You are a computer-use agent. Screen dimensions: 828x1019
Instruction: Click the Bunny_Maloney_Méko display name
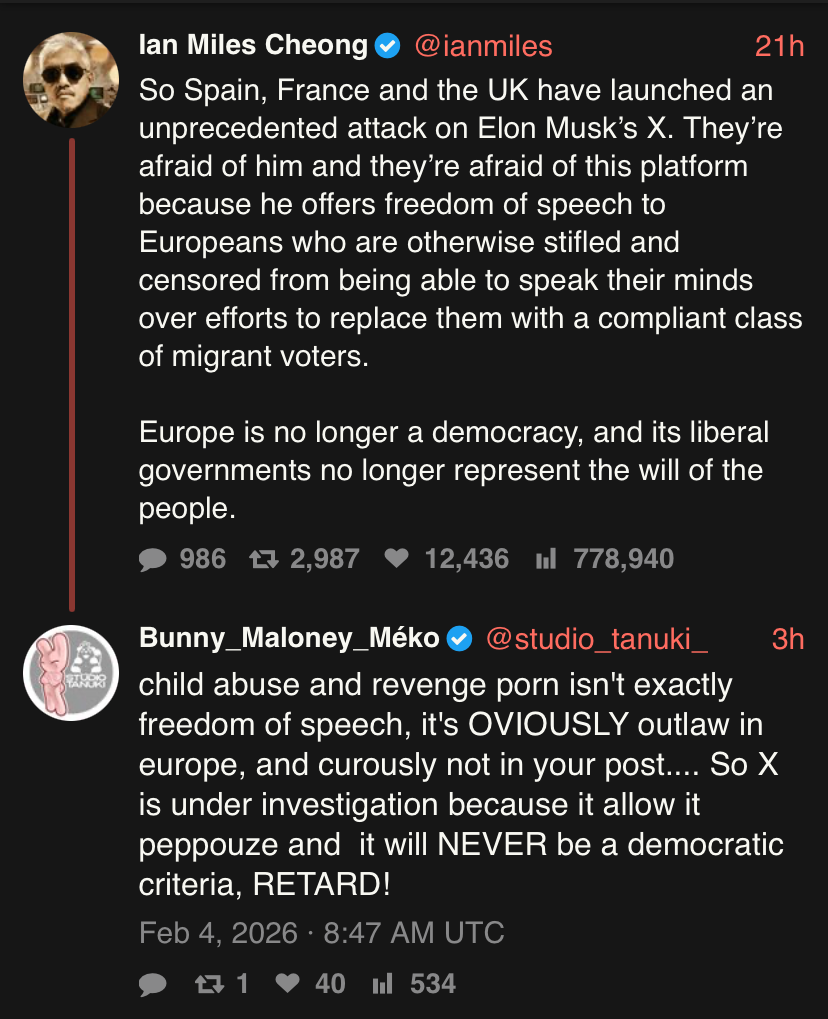point(289,638)
